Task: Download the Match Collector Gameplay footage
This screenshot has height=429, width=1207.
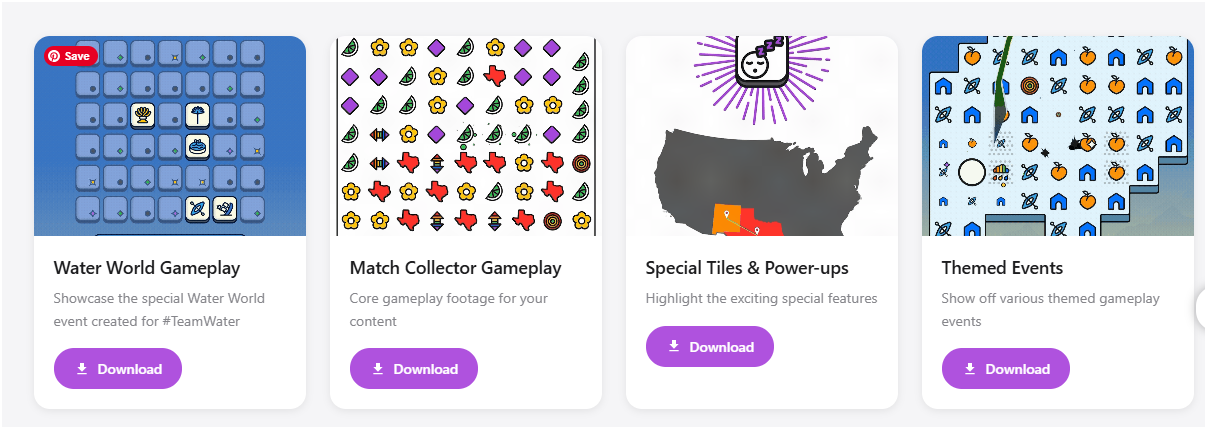Action: (414, 369)
